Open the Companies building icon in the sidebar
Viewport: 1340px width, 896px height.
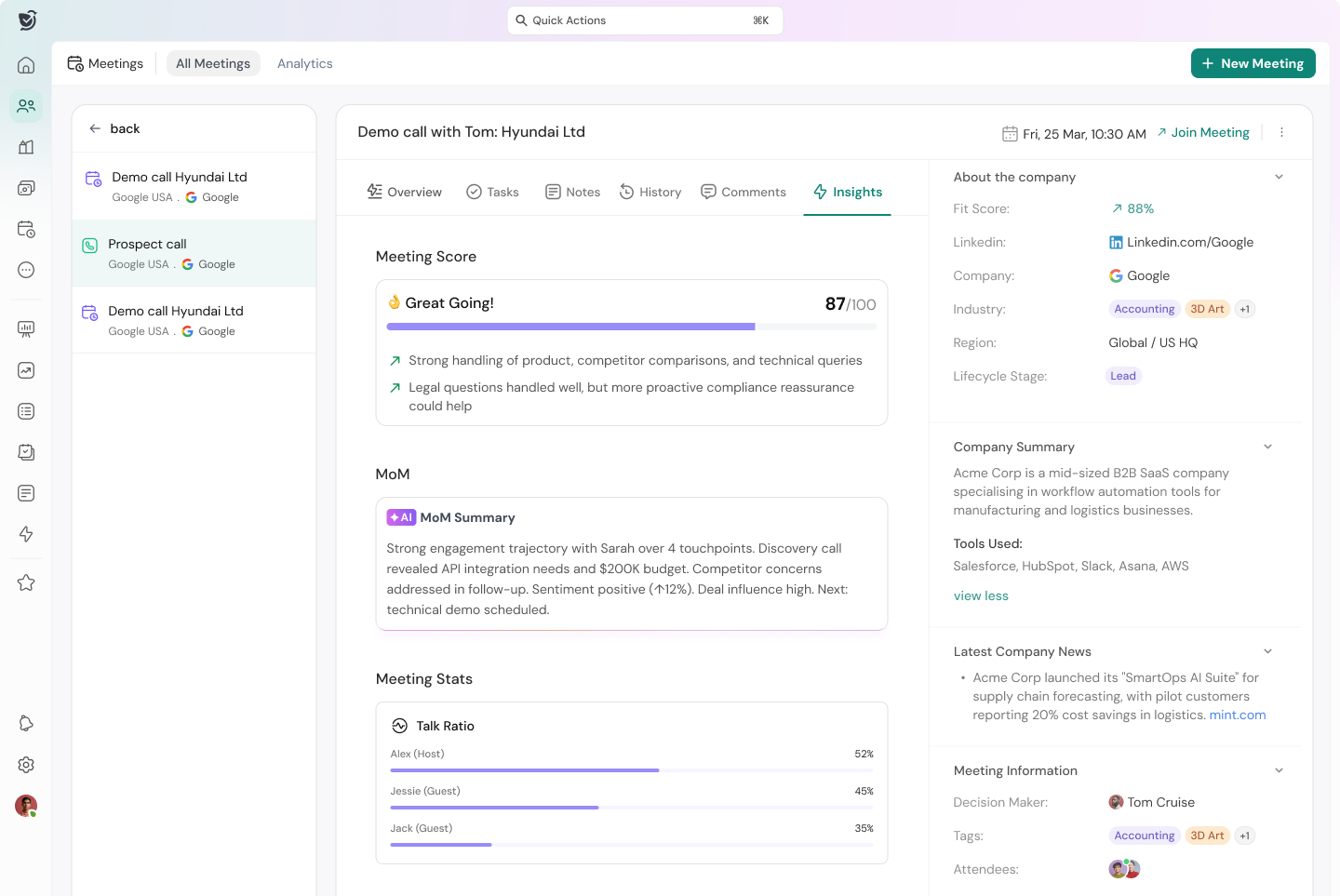click(x=26, y=147)
